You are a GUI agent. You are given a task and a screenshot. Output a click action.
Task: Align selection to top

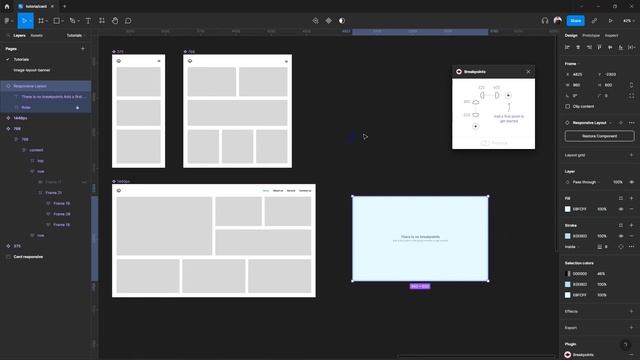tap(600, 47)
